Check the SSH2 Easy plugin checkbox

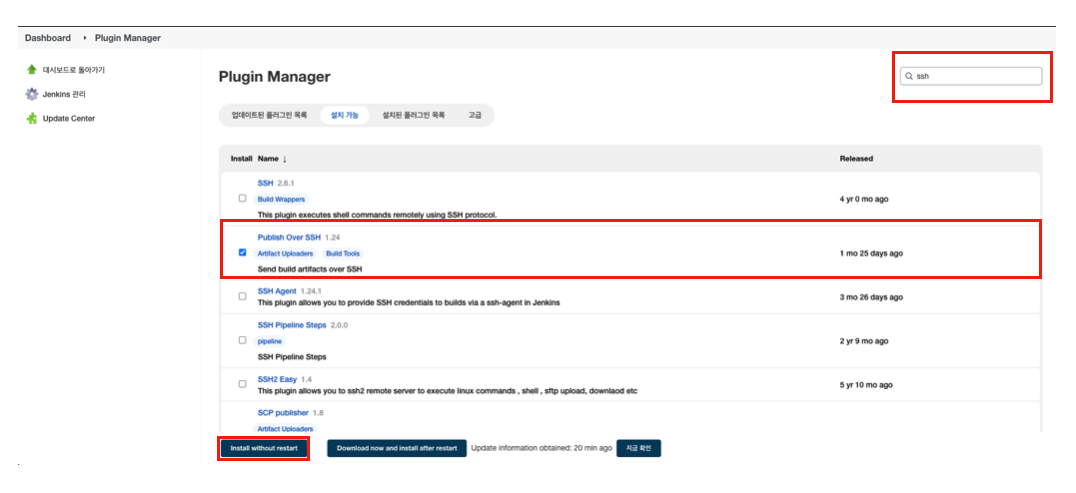click(x=242, y=384)
